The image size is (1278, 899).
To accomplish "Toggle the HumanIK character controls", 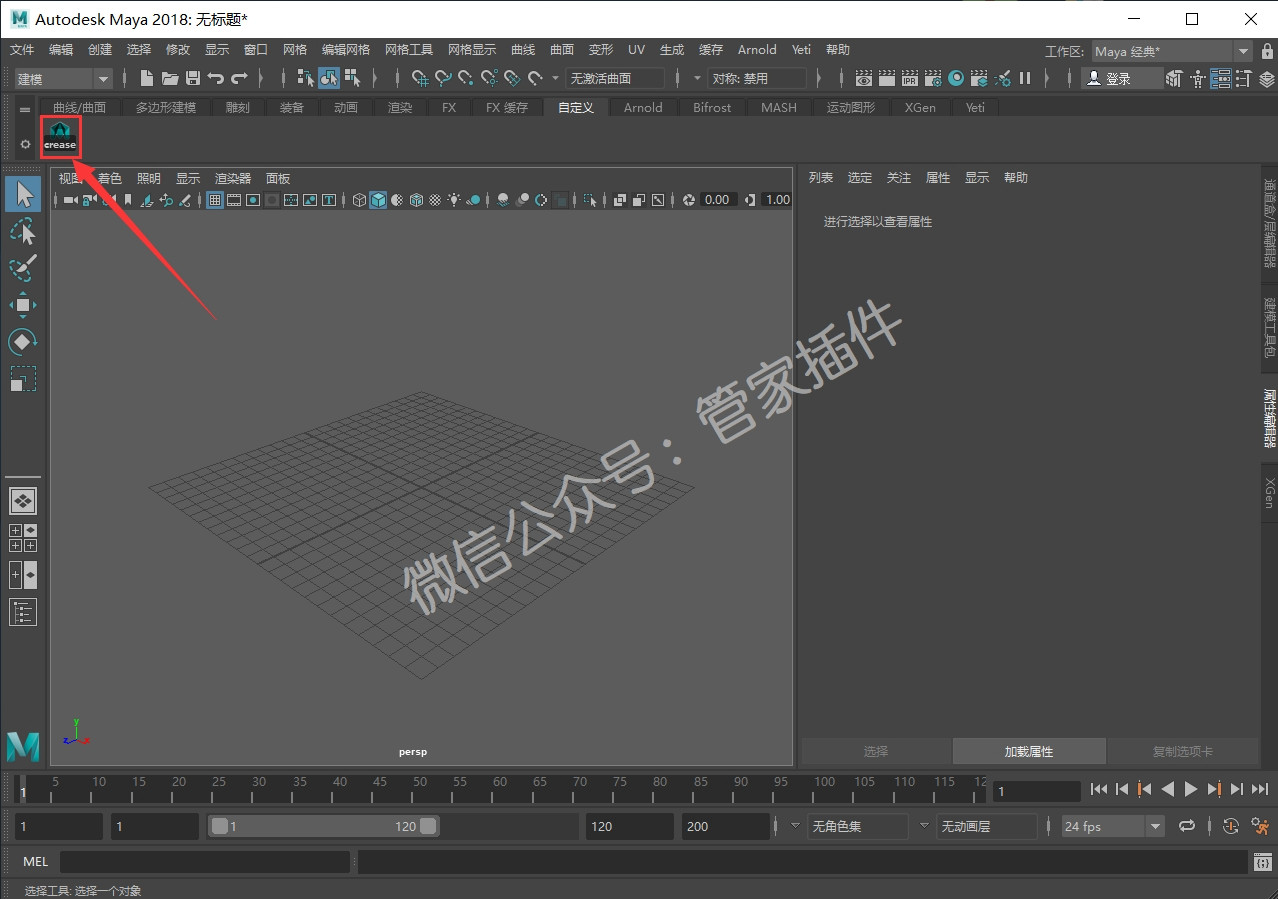I will 1197,78.
